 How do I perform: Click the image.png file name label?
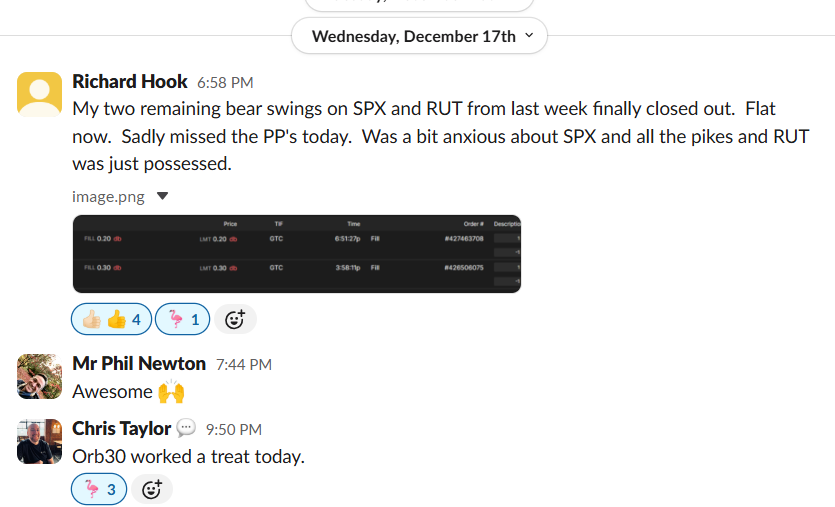tap(108, 197)
